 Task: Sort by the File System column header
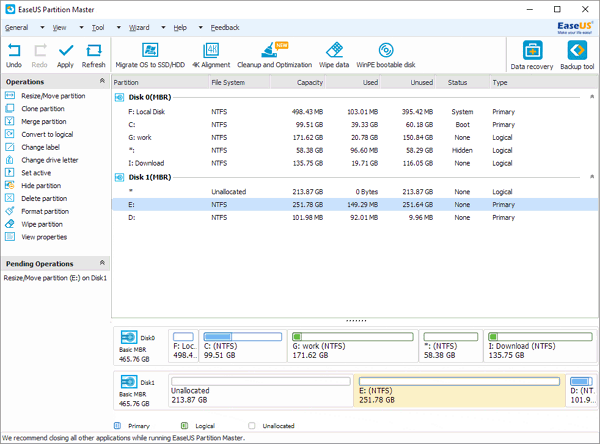[240, 82]
